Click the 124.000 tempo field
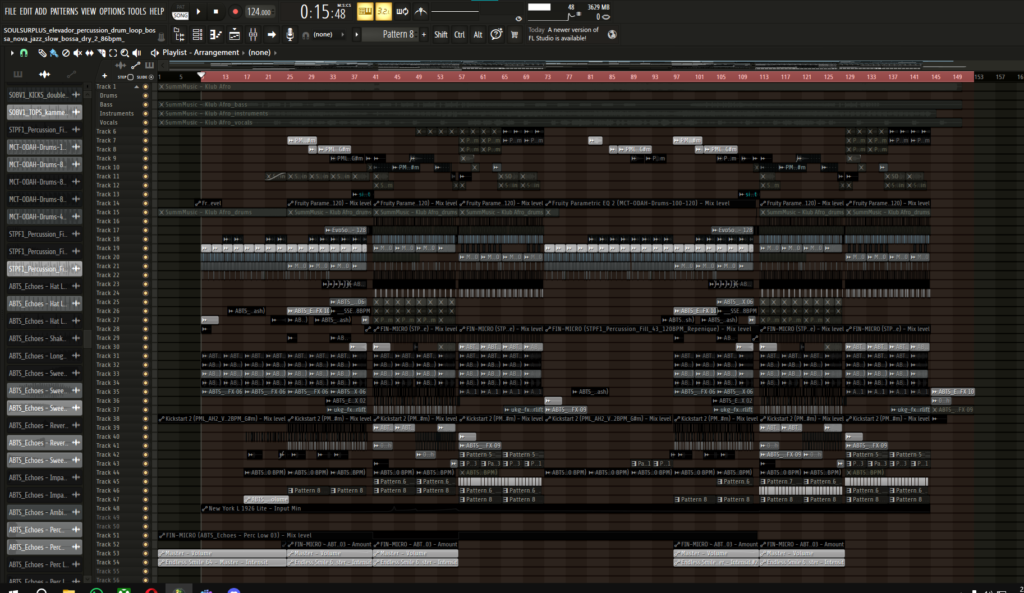The height and width of the screenshot is (593, 1024). coord(259,12)
